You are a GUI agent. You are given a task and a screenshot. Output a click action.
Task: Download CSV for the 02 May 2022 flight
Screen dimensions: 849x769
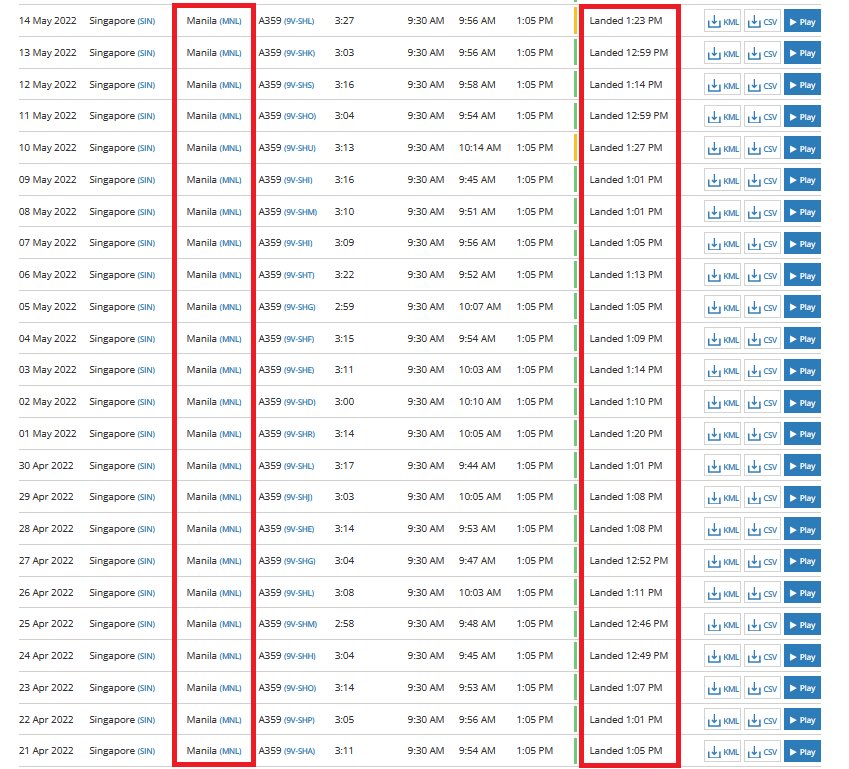point(762,402)
